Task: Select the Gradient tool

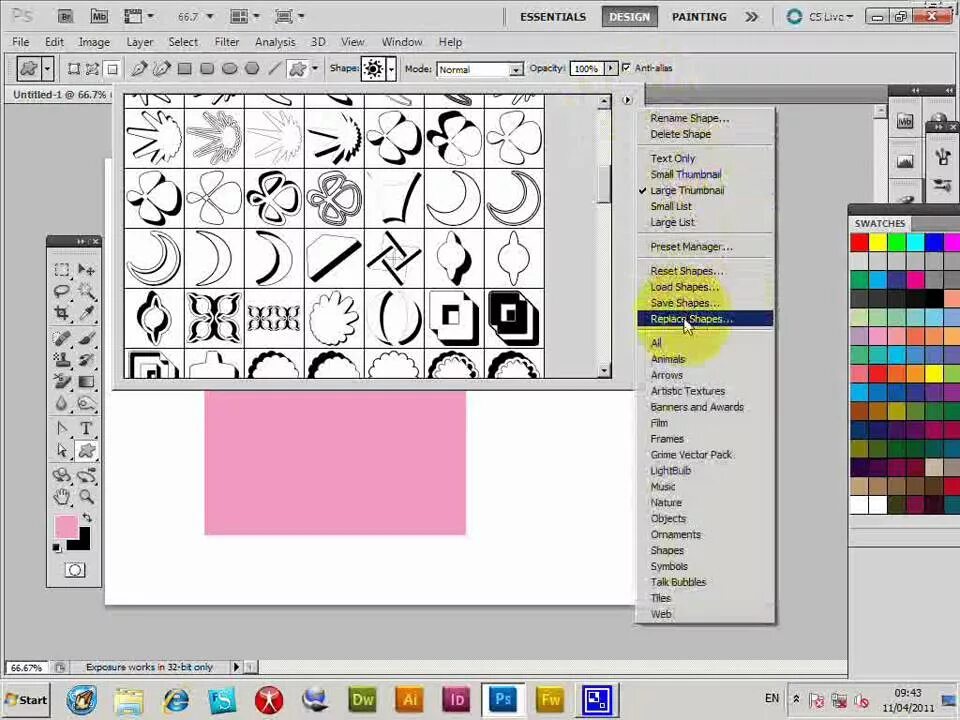Action: [86, 381]
